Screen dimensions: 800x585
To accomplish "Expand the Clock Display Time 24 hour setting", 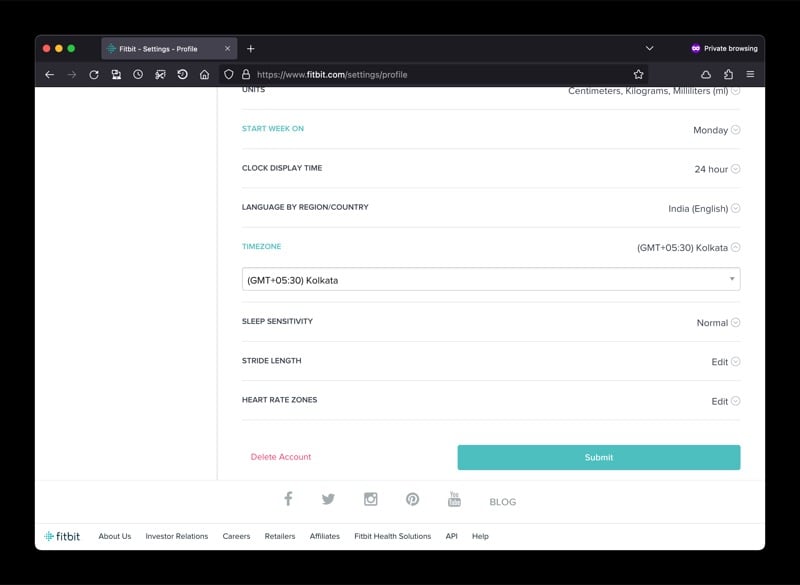I will pyautogui.click(x=736, y=169).
